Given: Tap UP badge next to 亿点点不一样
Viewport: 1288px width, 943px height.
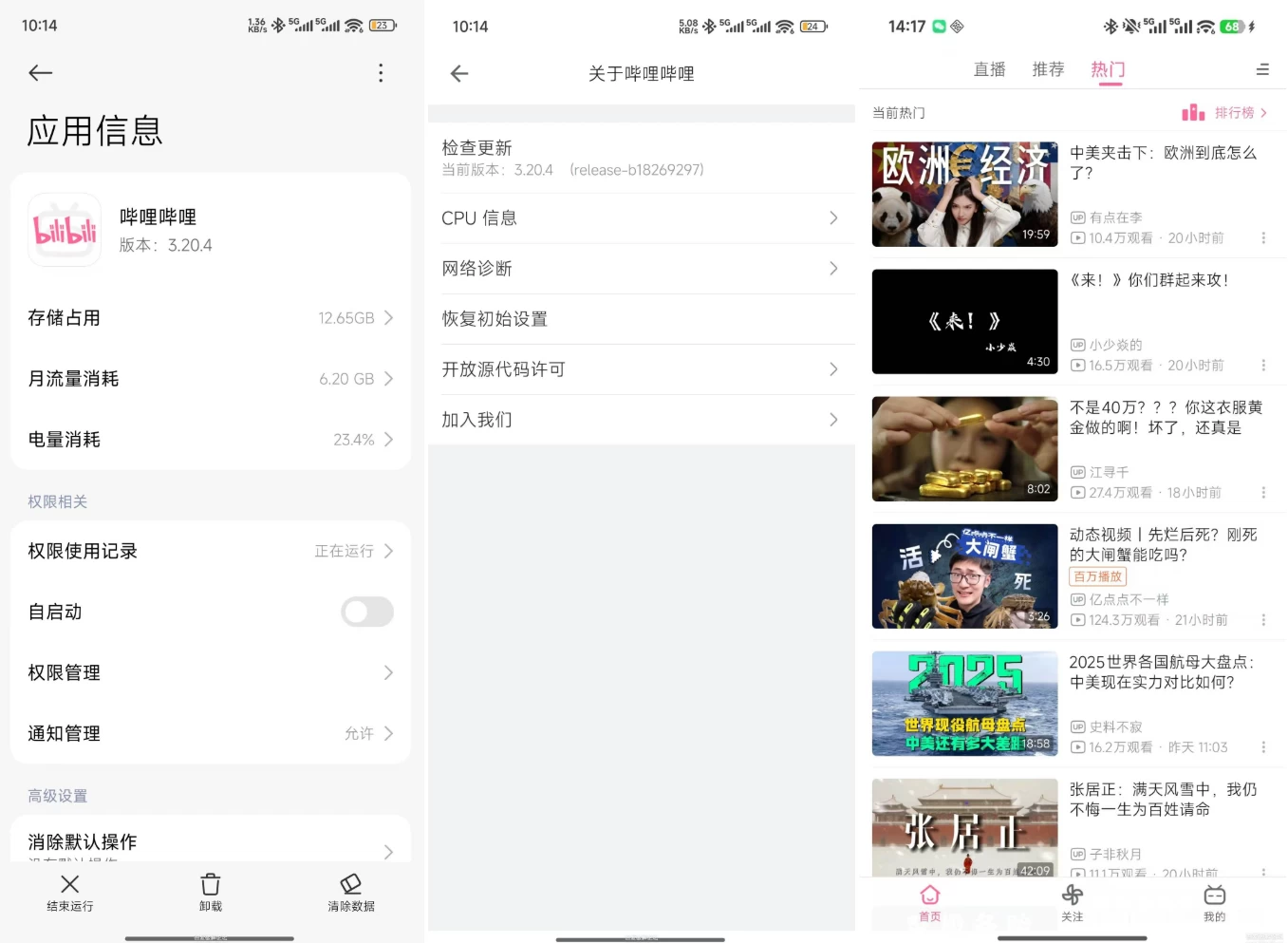Looking at the screenshot, I should click(x=1077, y=599).
